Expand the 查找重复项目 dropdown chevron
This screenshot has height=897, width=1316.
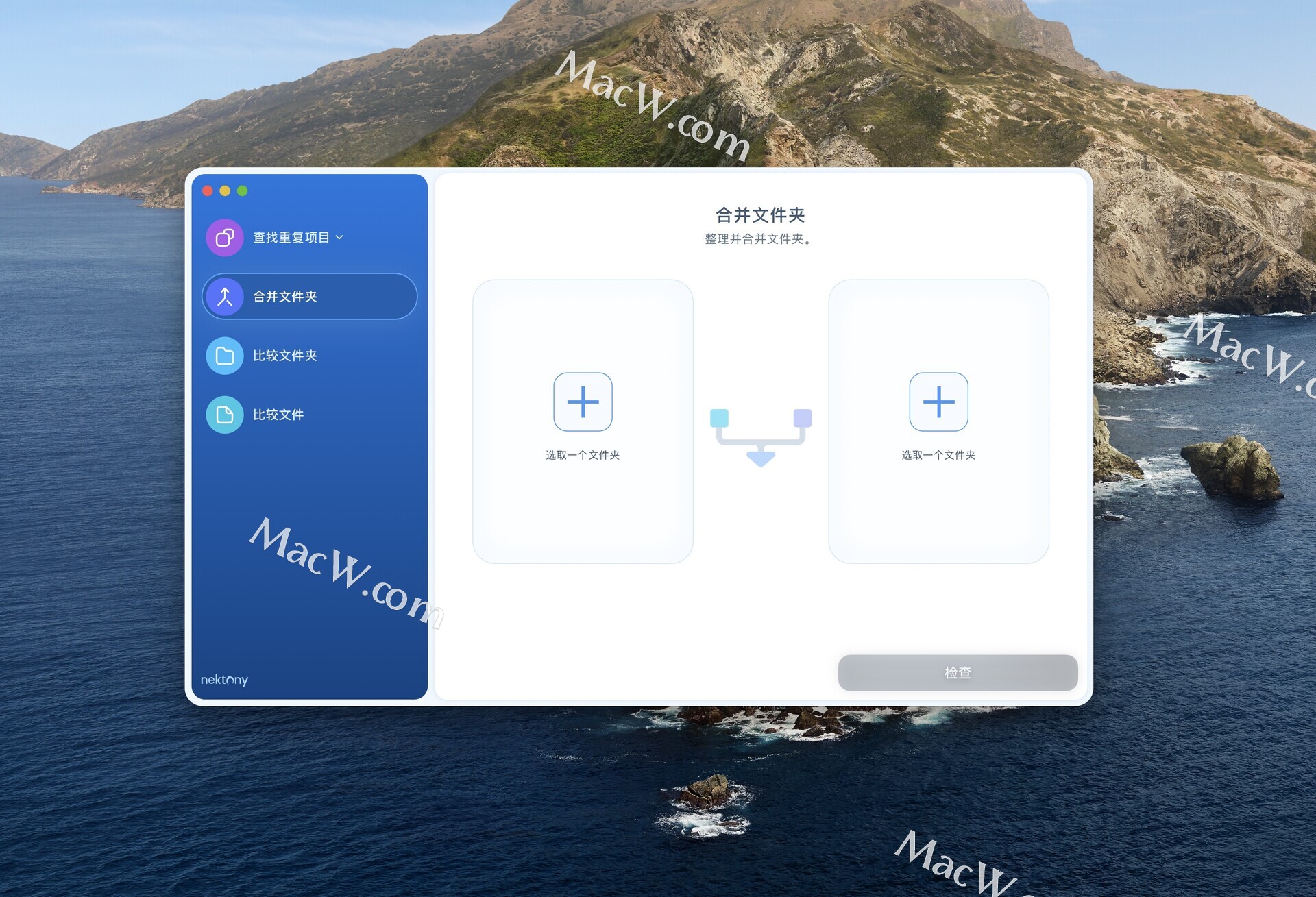pos(340,237)
